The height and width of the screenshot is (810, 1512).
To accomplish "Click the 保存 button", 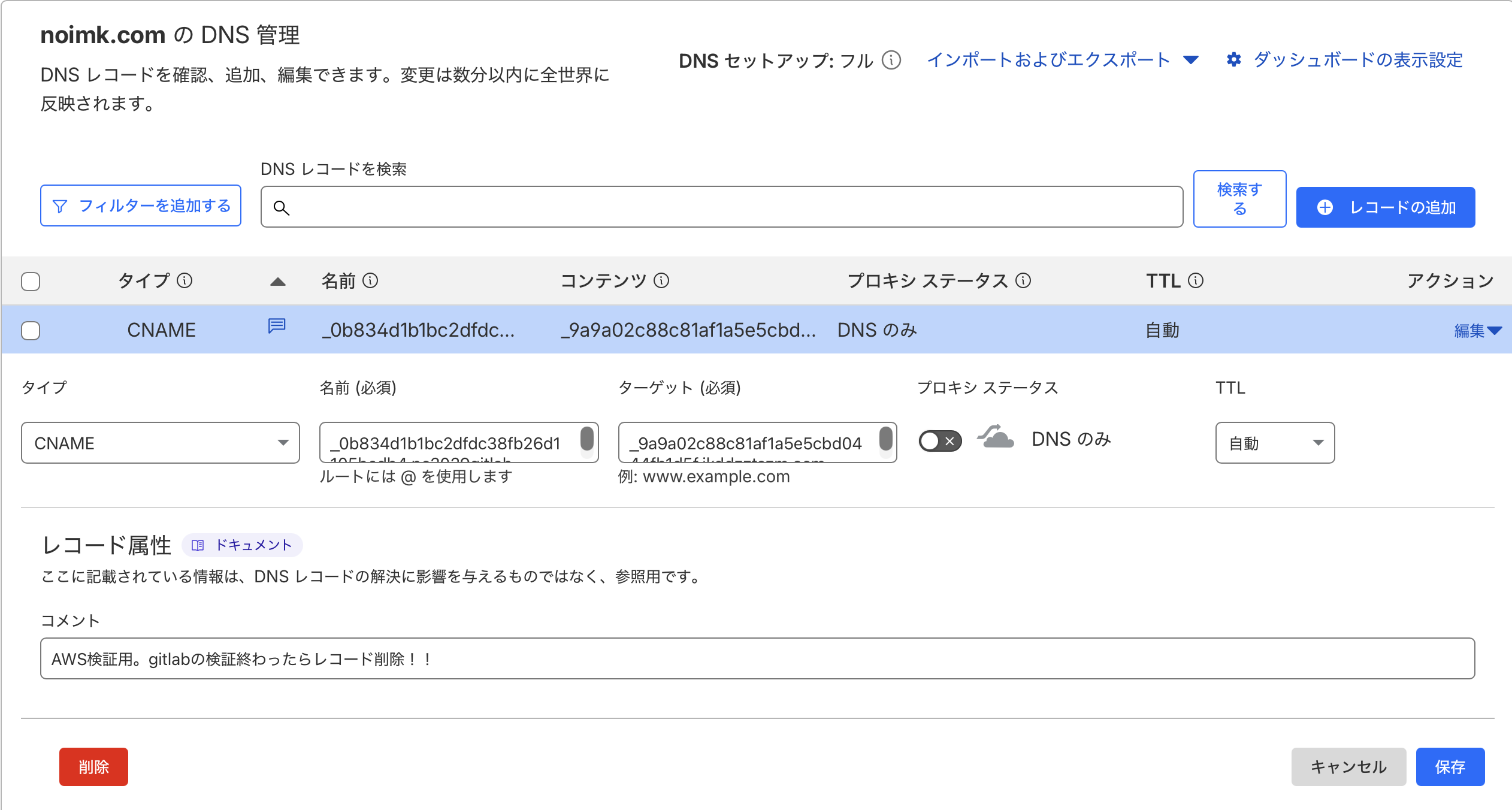I will click(1450, 767).
